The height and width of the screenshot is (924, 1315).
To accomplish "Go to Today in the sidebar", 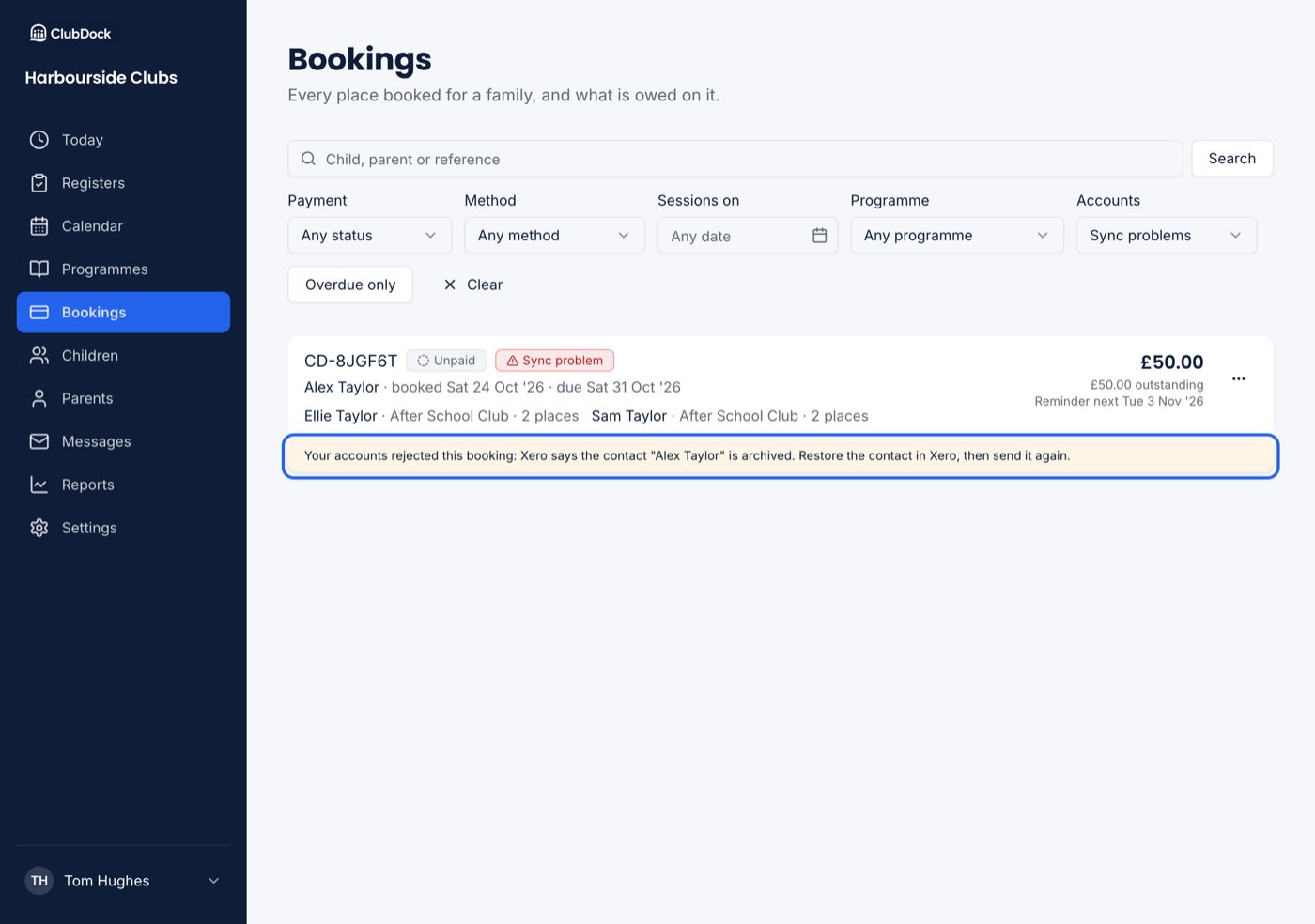I will (x=123, y=140).
